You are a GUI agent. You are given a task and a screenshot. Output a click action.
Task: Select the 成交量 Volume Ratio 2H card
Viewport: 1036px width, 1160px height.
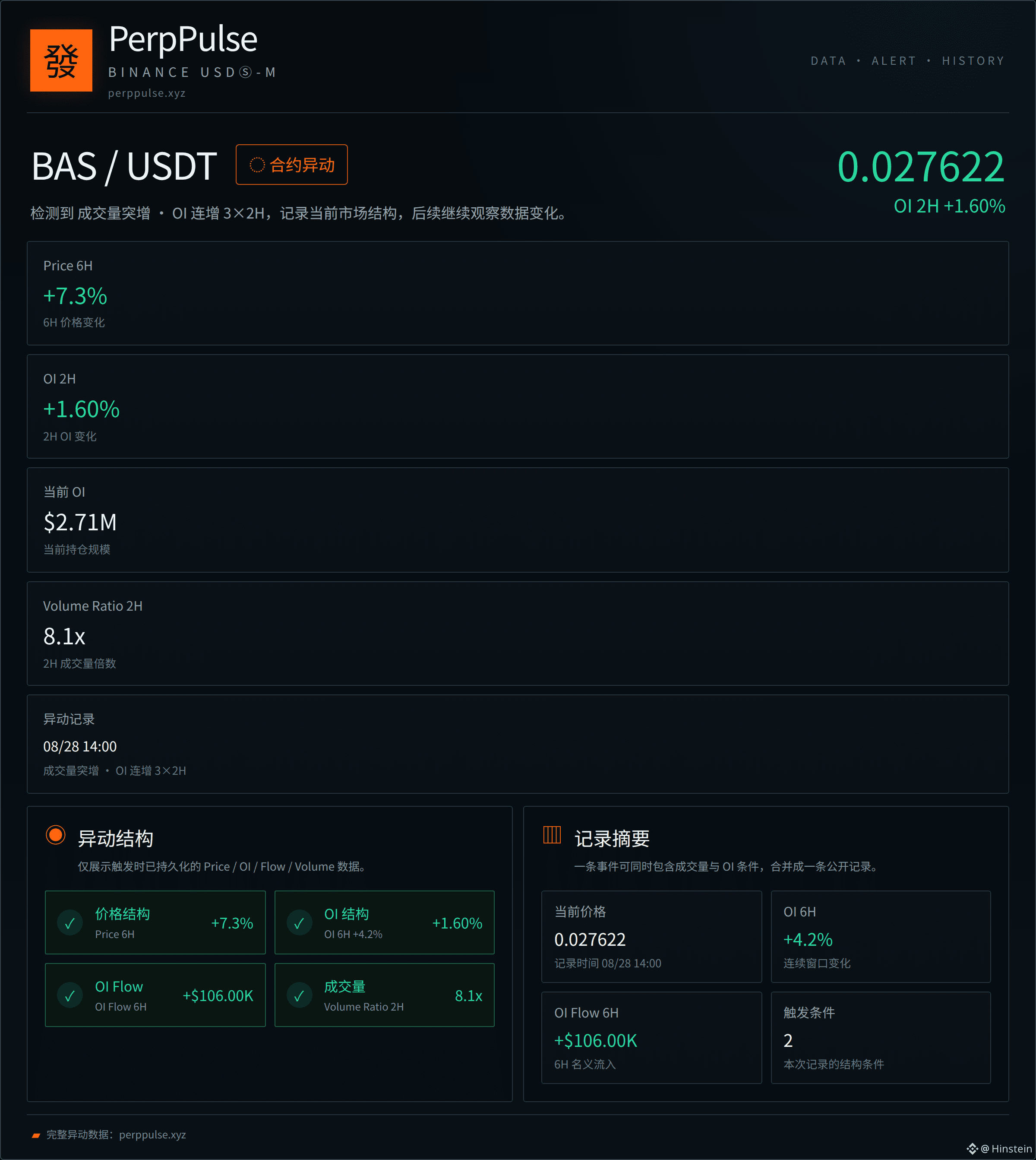(x=385, y=995)
